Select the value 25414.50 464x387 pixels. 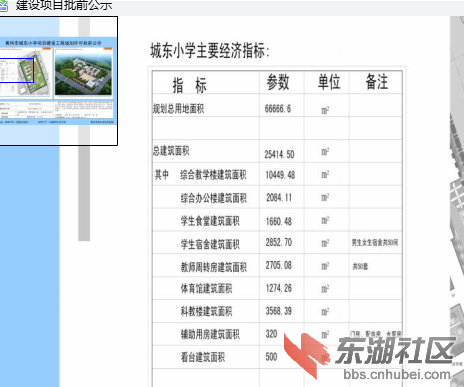(279, 154)
